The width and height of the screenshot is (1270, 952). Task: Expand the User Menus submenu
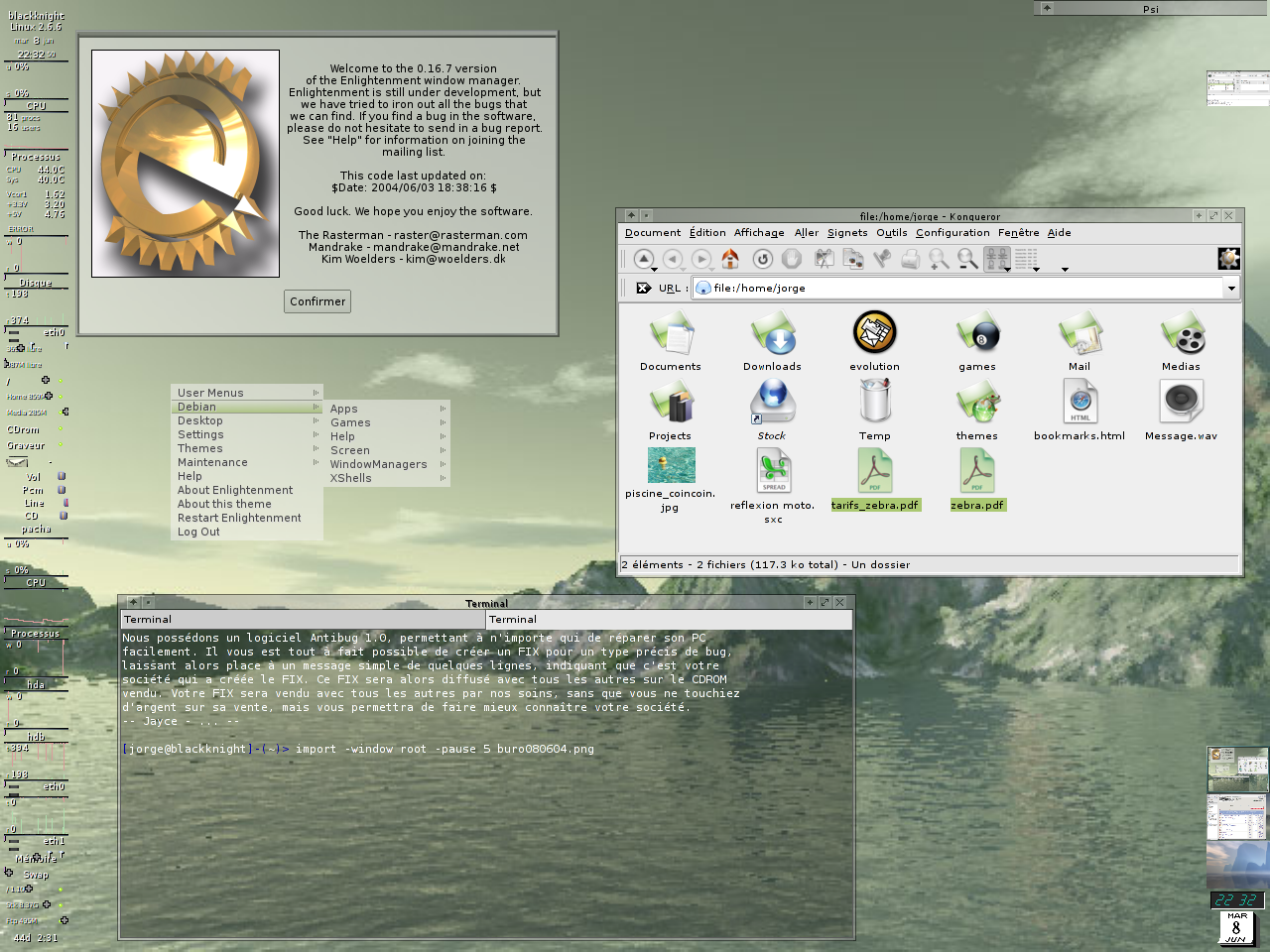click(247, 393)
